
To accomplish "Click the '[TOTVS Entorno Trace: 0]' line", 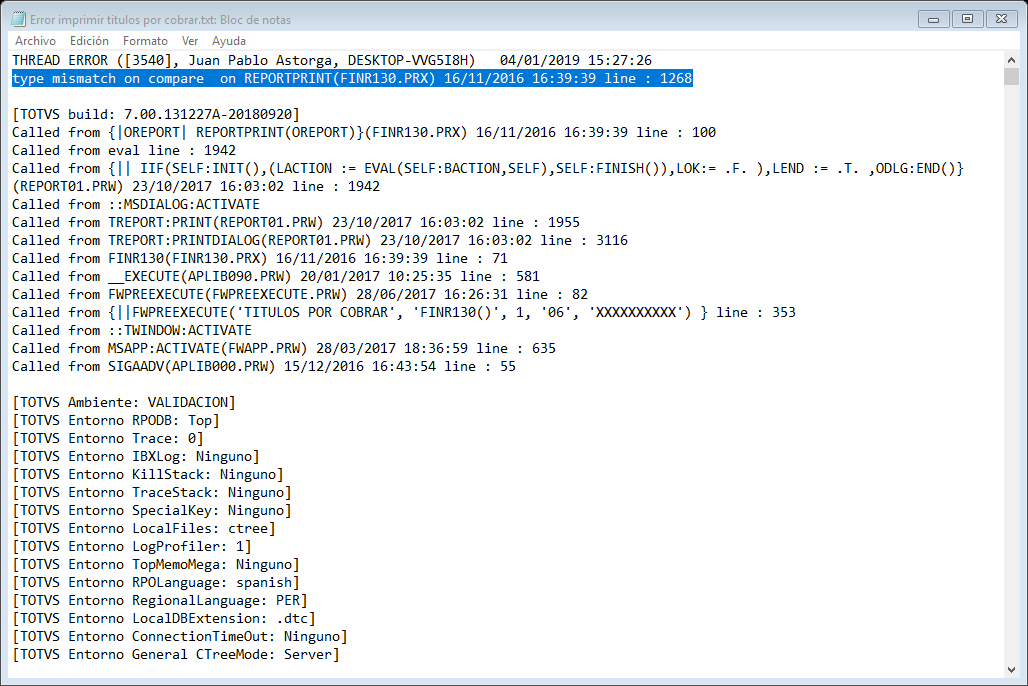I will 108,438.
